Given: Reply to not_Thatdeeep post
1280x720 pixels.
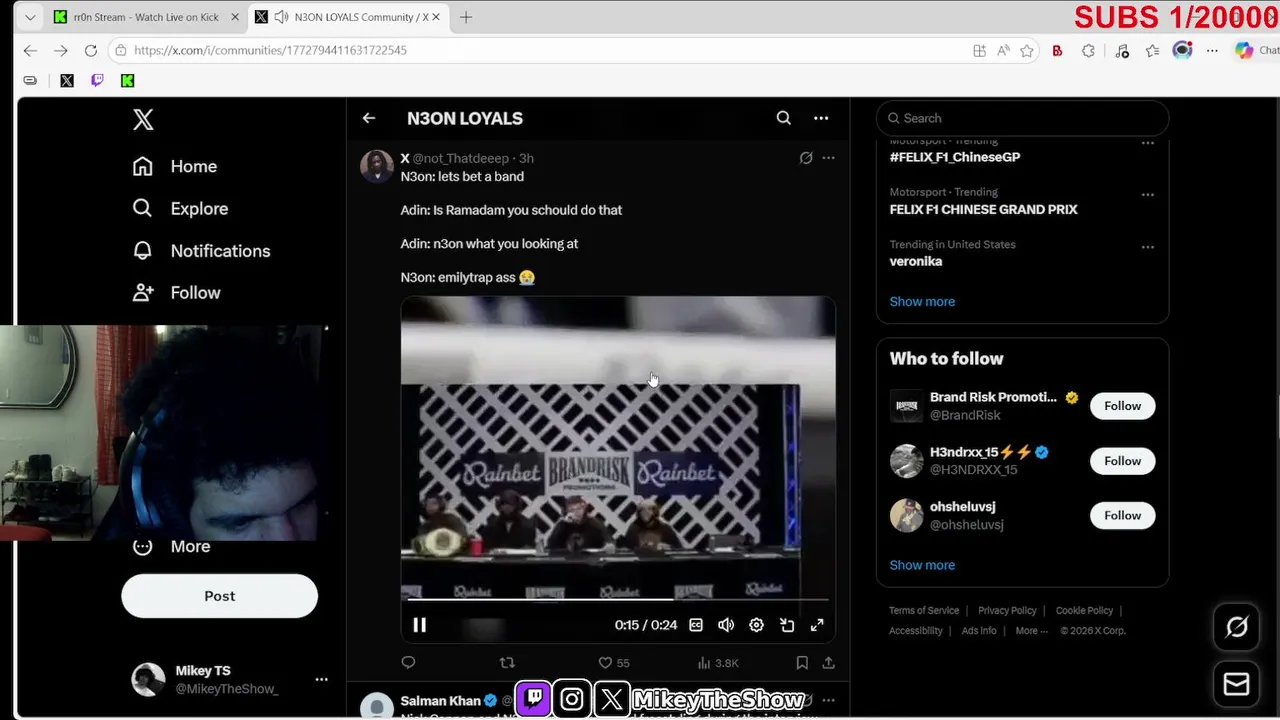Looking at the screenshot, I should (408, 662).
